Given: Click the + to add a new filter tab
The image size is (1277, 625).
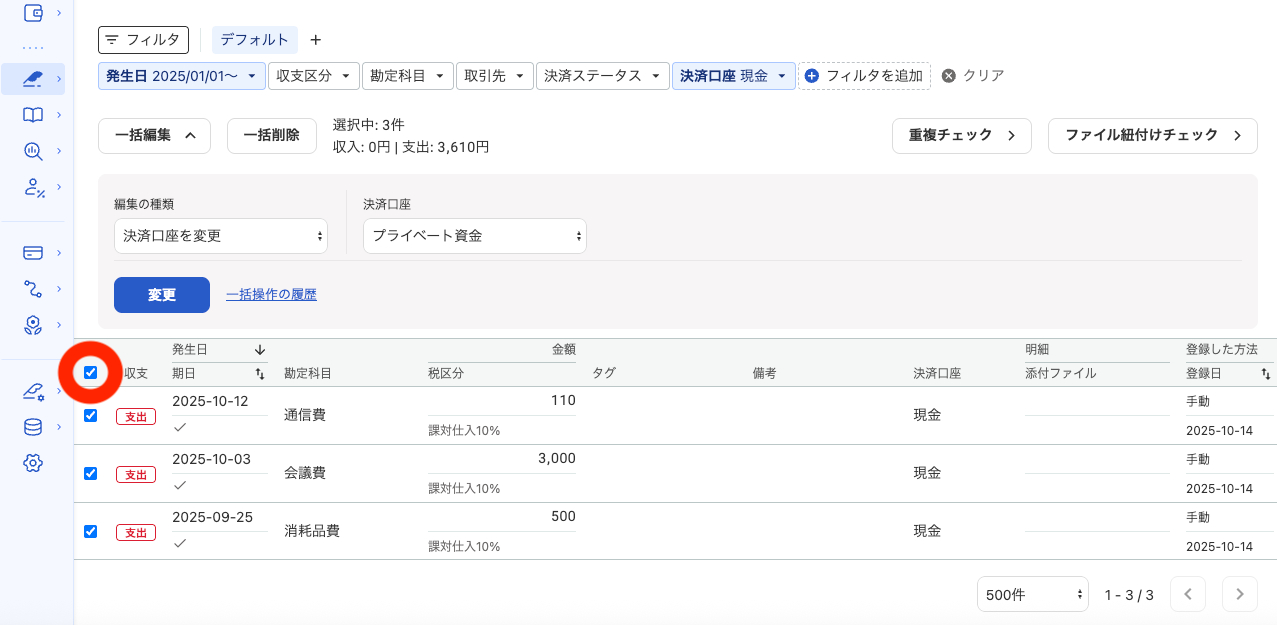Looking at the screenshot, I should point(315,40).
